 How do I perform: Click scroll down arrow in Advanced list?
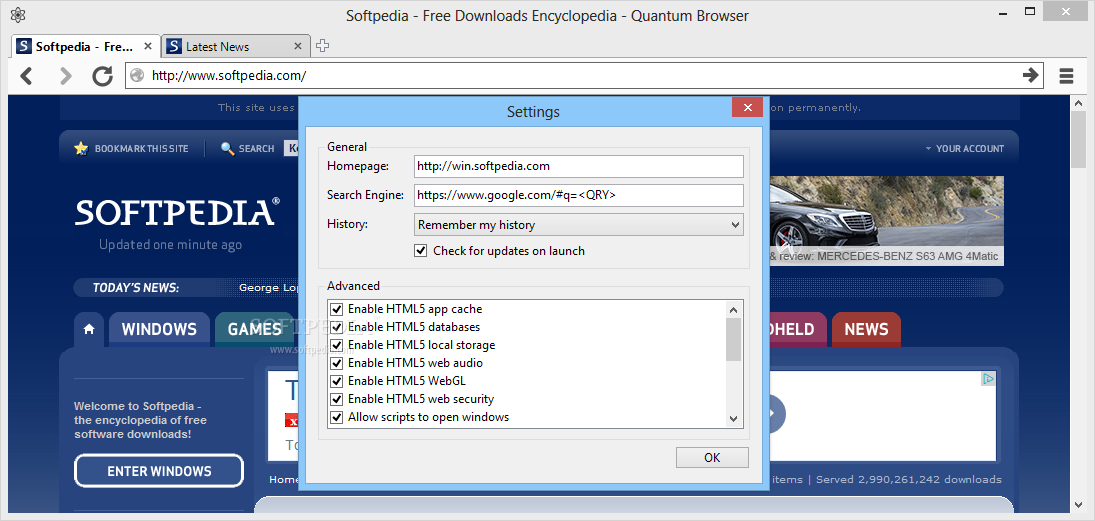(x=733, y=418)
